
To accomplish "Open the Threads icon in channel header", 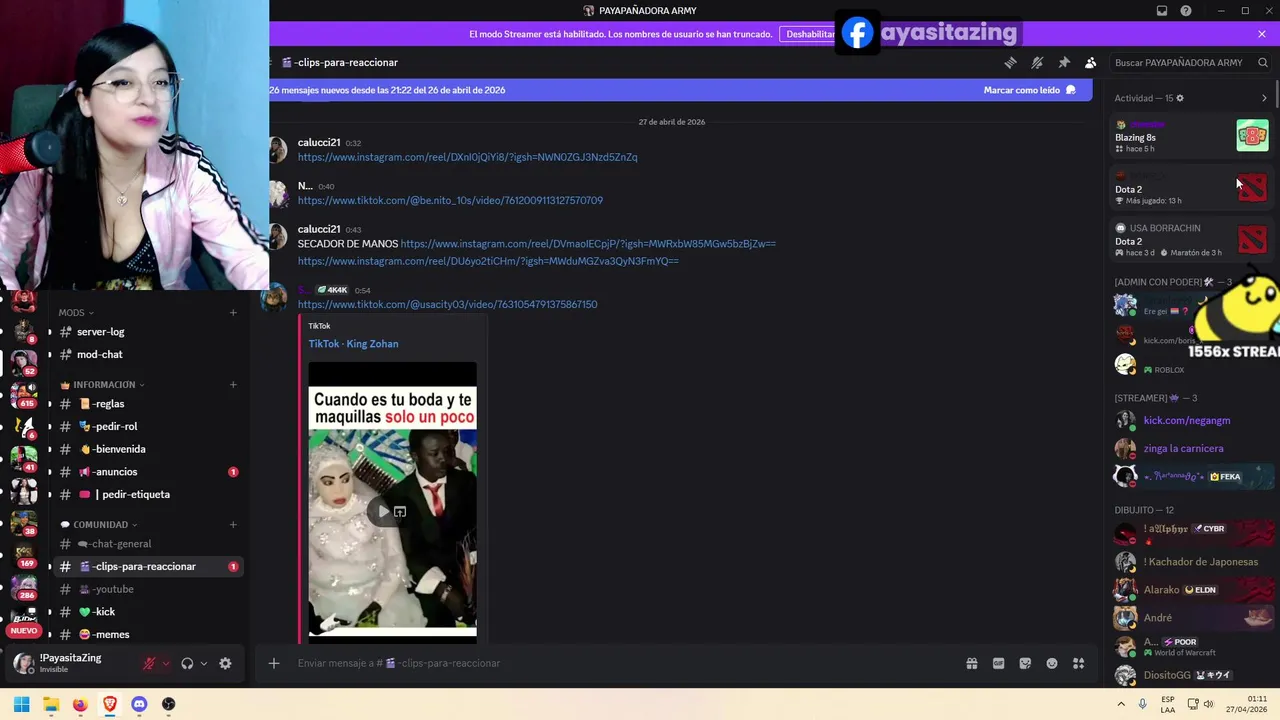I will click(1010, 62).
